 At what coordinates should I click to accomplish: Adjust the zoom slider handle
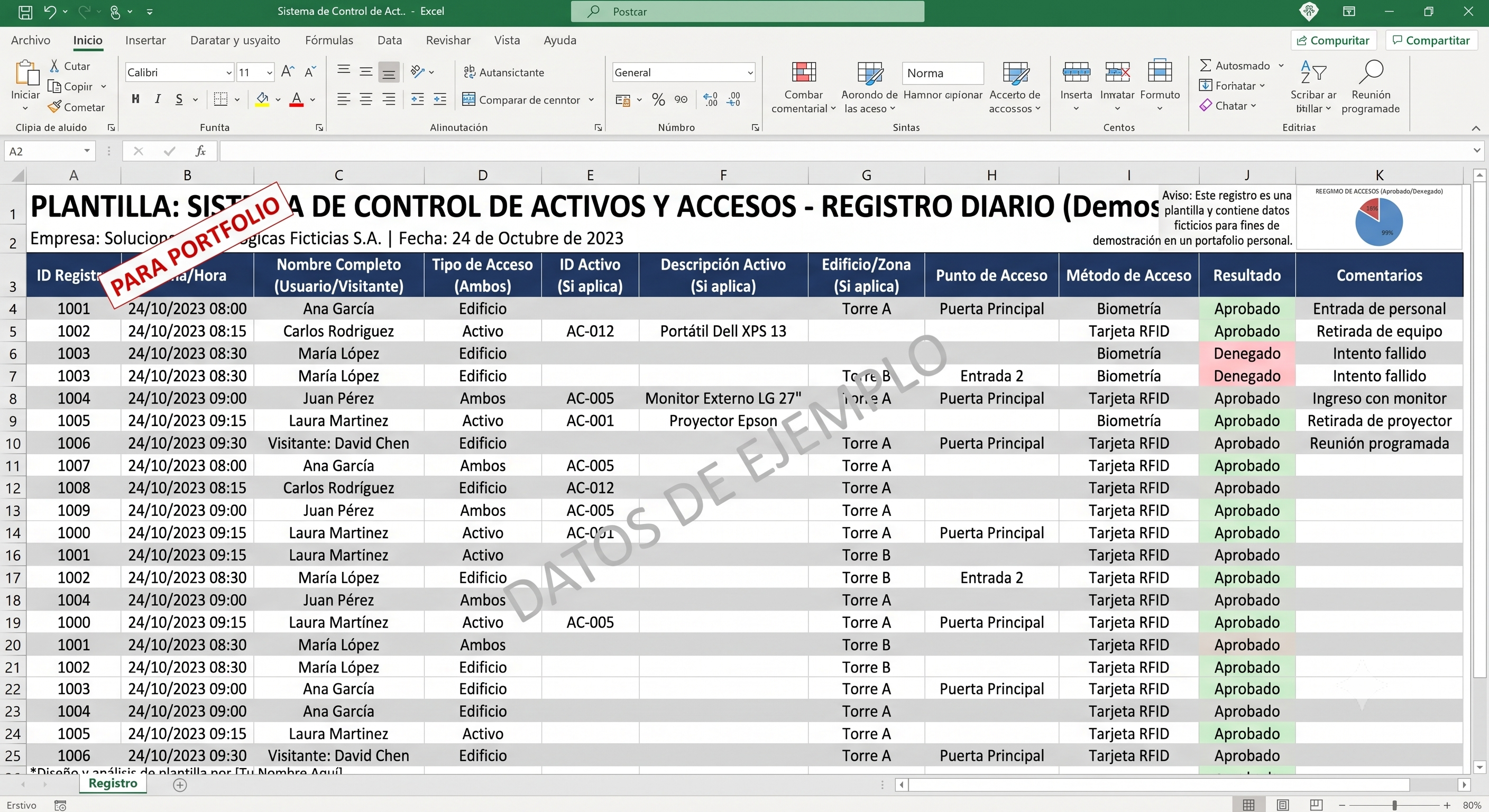click(x=1395, y=805)
